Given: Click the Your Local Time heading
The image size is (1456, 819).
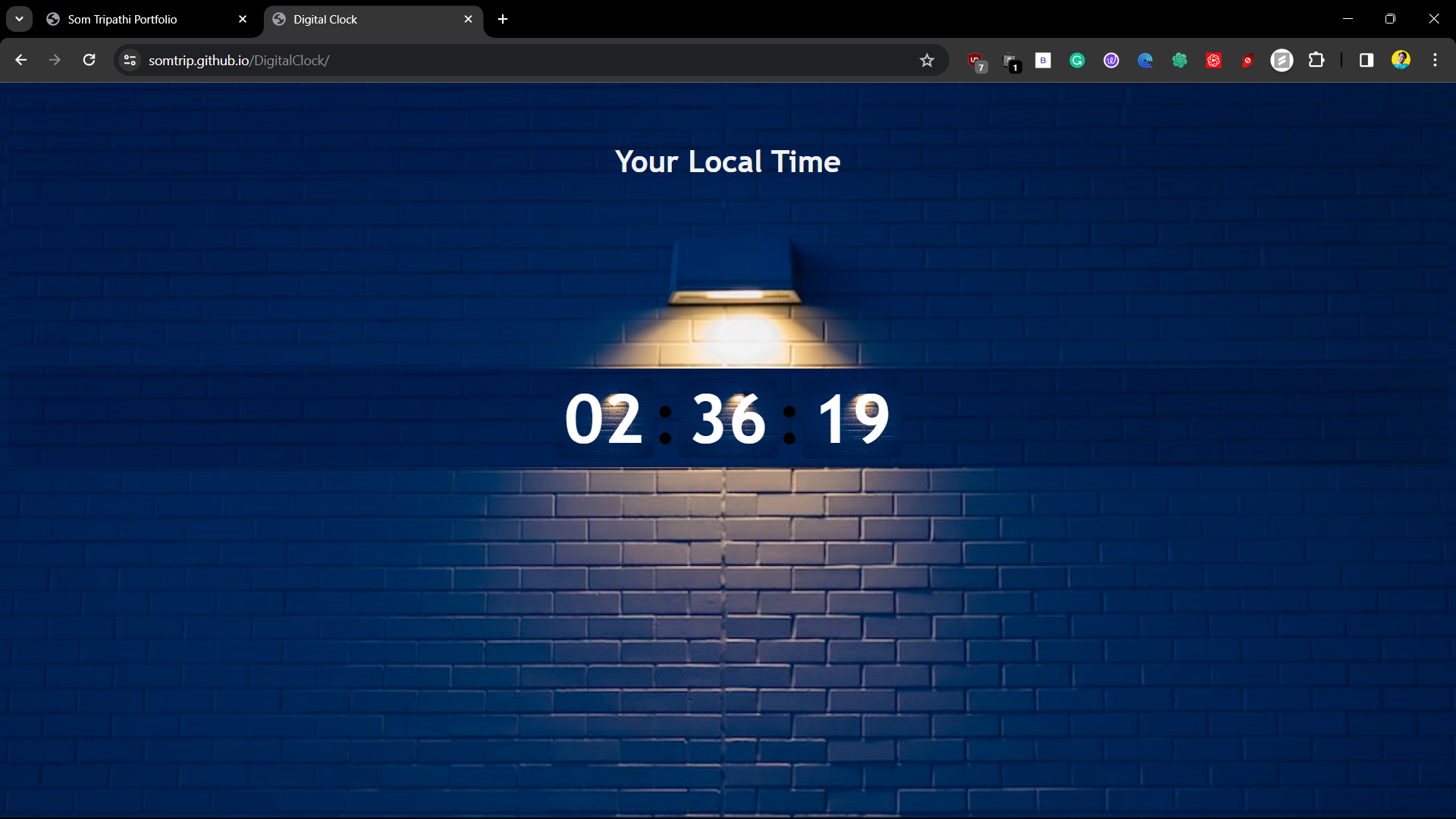Looking at the screenshot, I should tap(727, 162).
